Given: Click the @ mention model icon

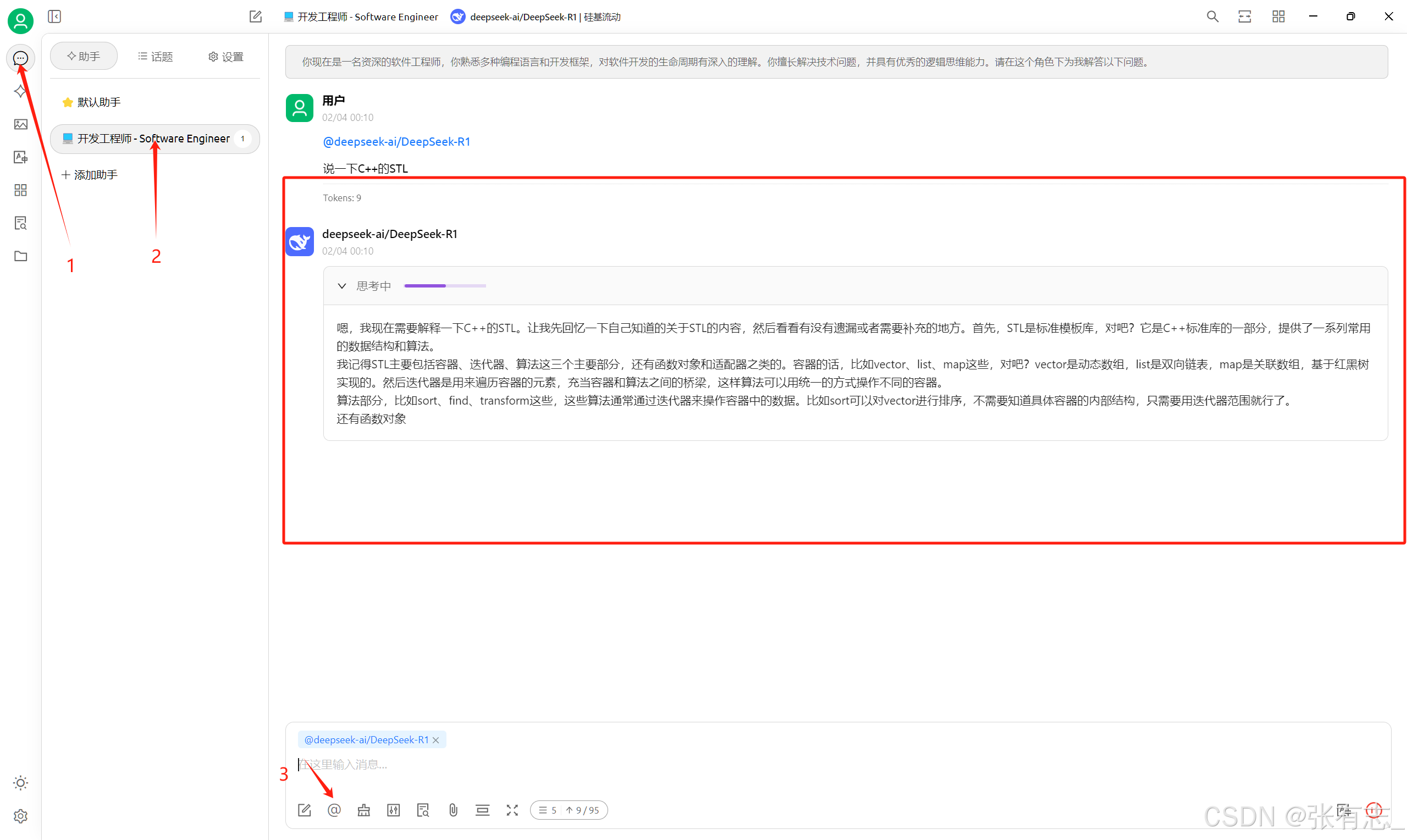Looking at the screenshot, I should (334, 810).
